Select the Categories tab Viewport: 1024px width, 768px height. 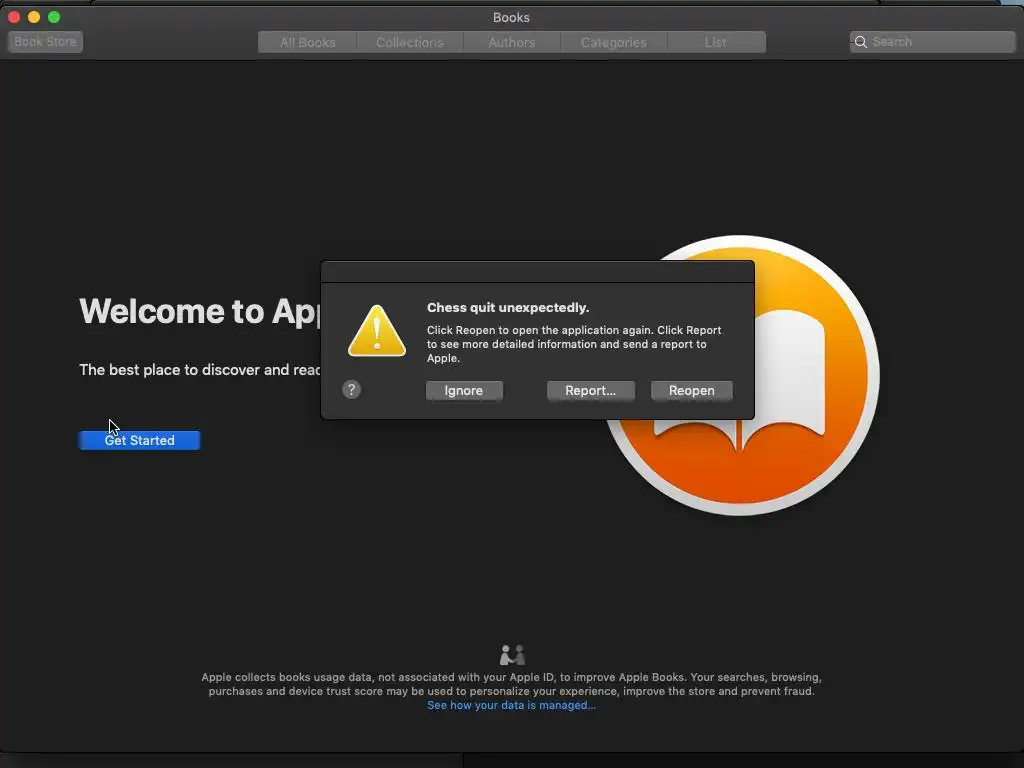(x=613, y=42)
